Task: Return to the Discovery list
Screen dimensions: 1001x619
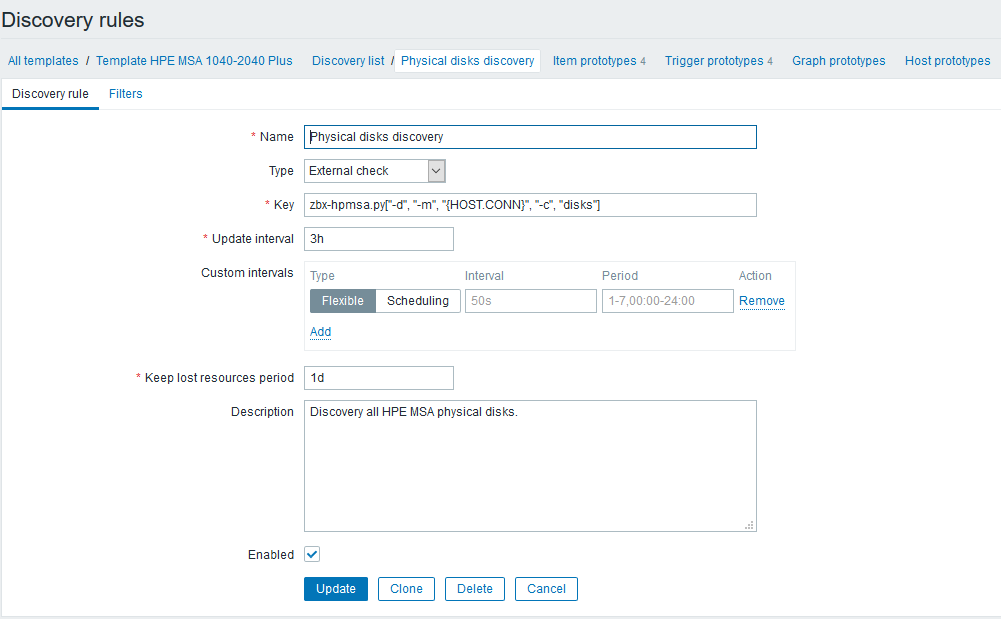Action: (x=347, y=60)
